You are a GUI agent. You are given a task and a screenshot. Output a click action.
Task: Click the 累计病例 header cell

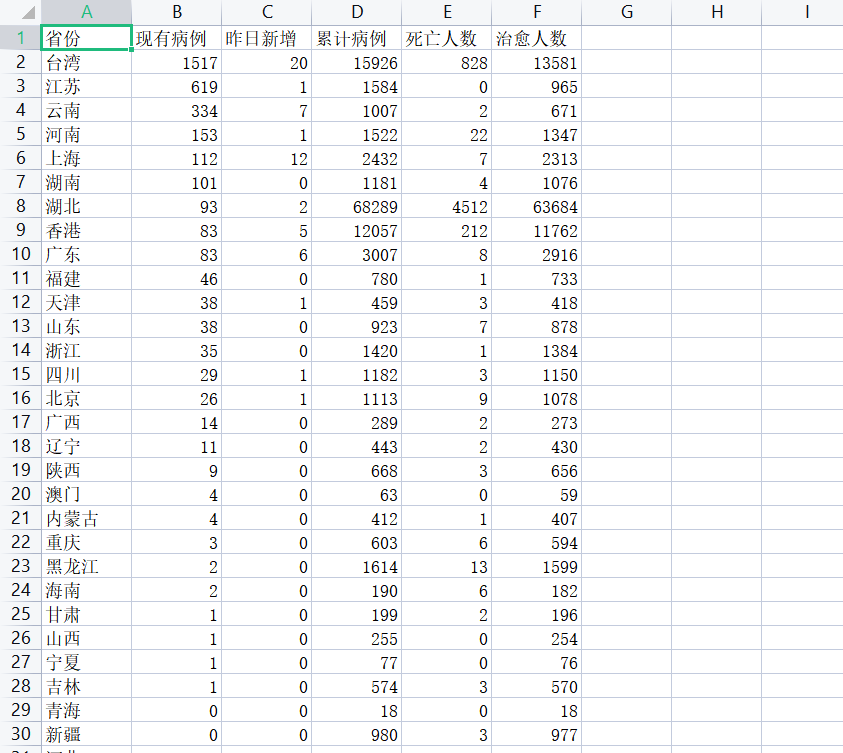[x=357, y=38]
